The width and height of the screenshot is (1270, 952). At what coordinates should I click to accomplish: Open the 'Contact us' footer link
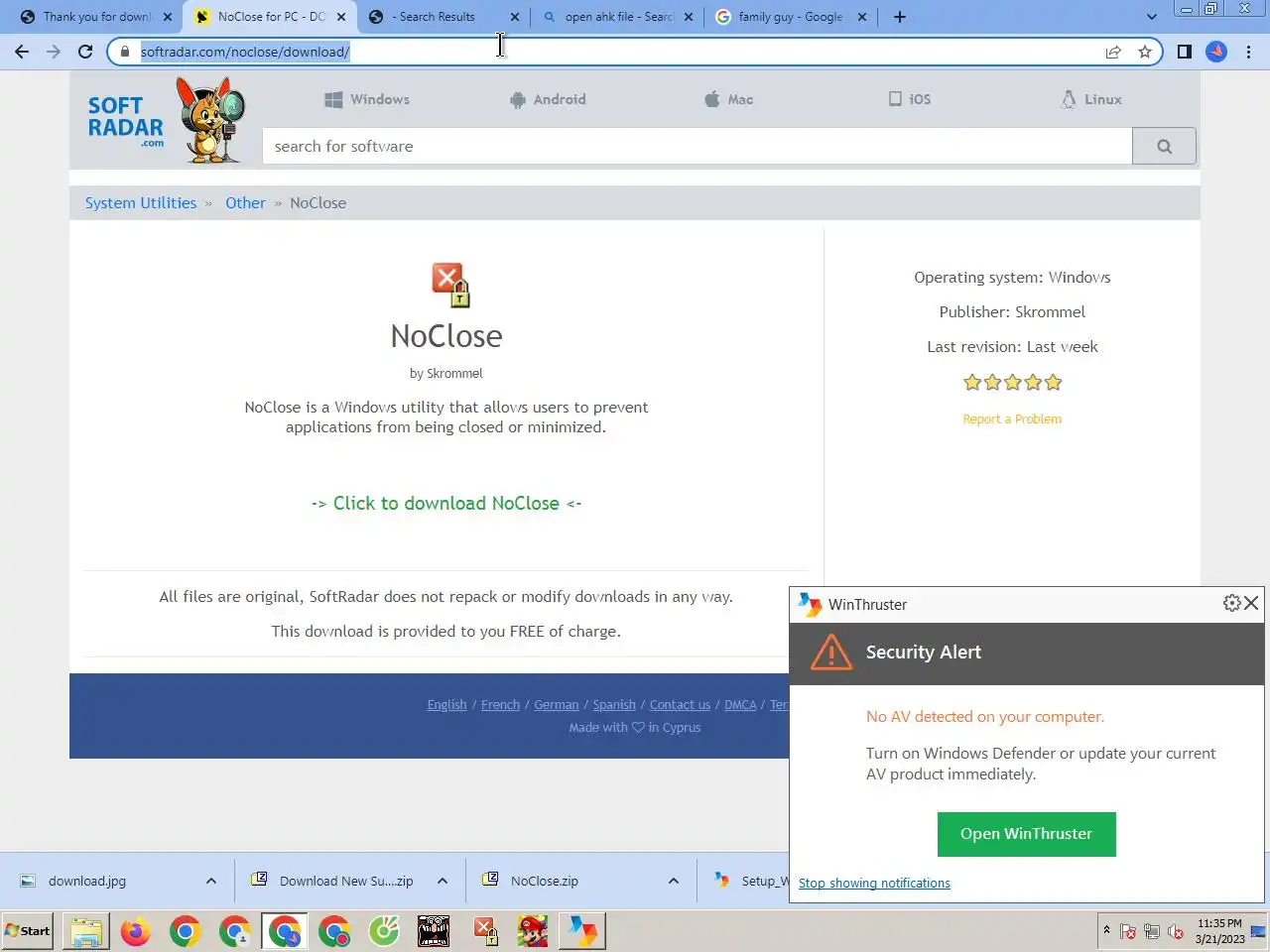pos(680,705)
